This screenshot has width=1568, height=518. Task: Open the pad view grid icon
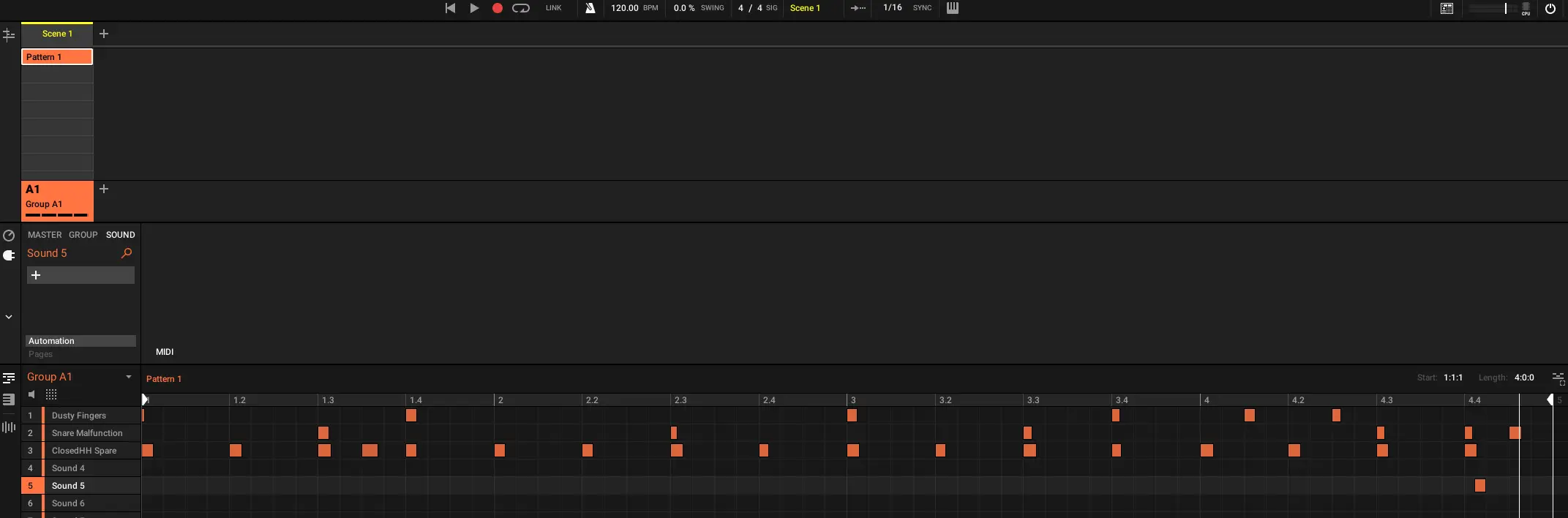tap(51, 395)
